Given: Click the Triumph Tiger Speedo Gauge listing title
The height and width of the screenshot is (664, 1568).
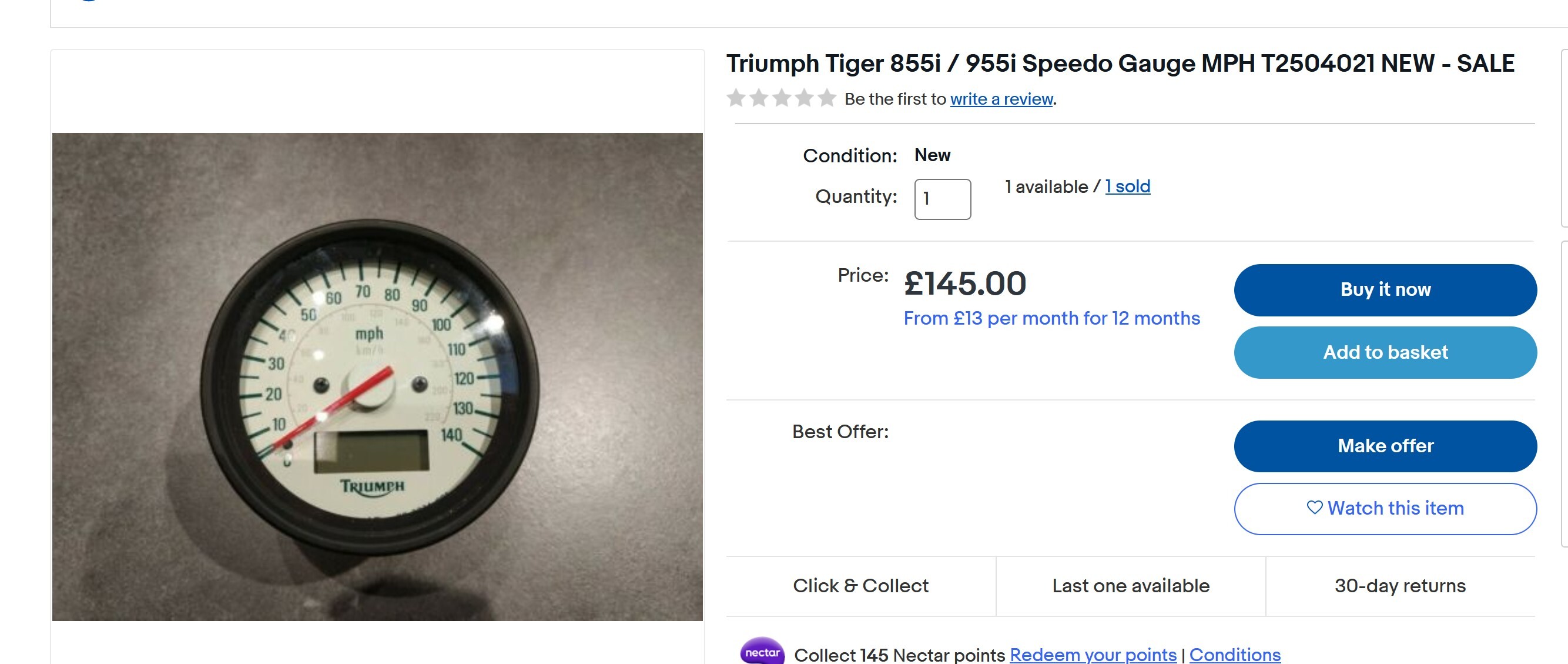Looking at the screenshot, I should (x=1120, y=64).
